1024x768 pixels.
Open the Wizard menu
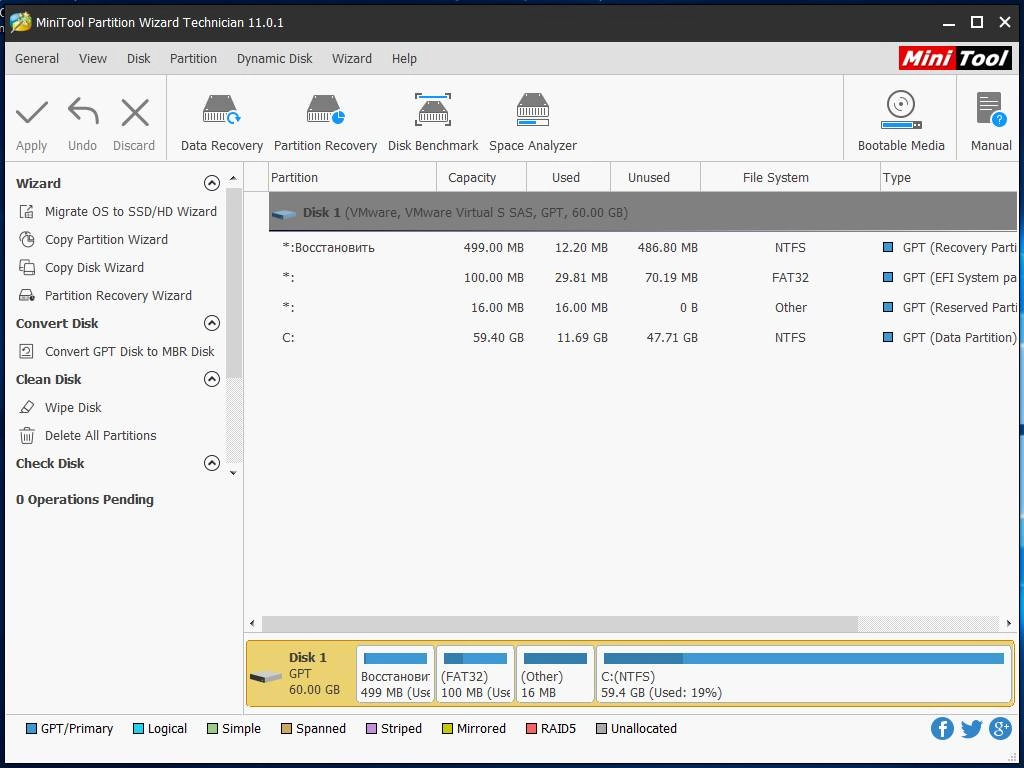pyautogui.click(x=351, y=59)
